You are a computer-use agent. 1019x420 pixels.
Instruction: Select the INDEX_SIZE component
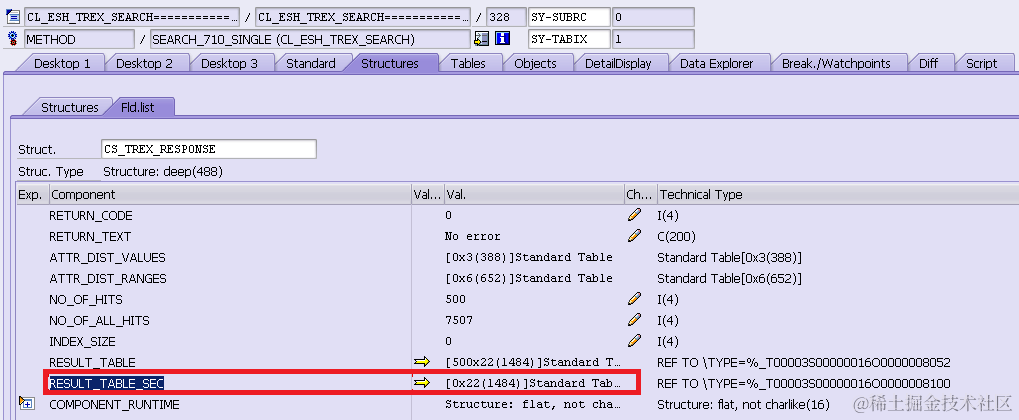[83, 341]
